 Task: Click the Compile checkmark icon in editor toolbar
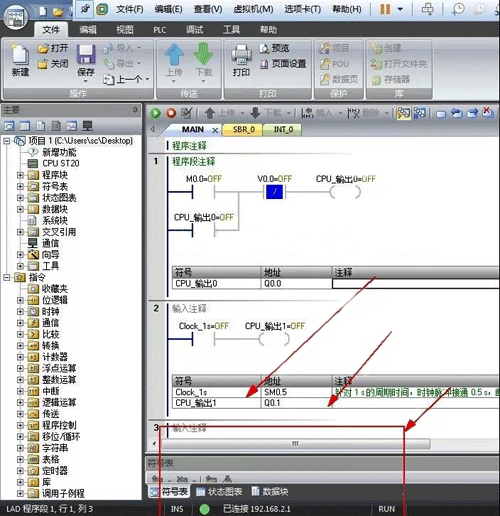click(186, 113)
